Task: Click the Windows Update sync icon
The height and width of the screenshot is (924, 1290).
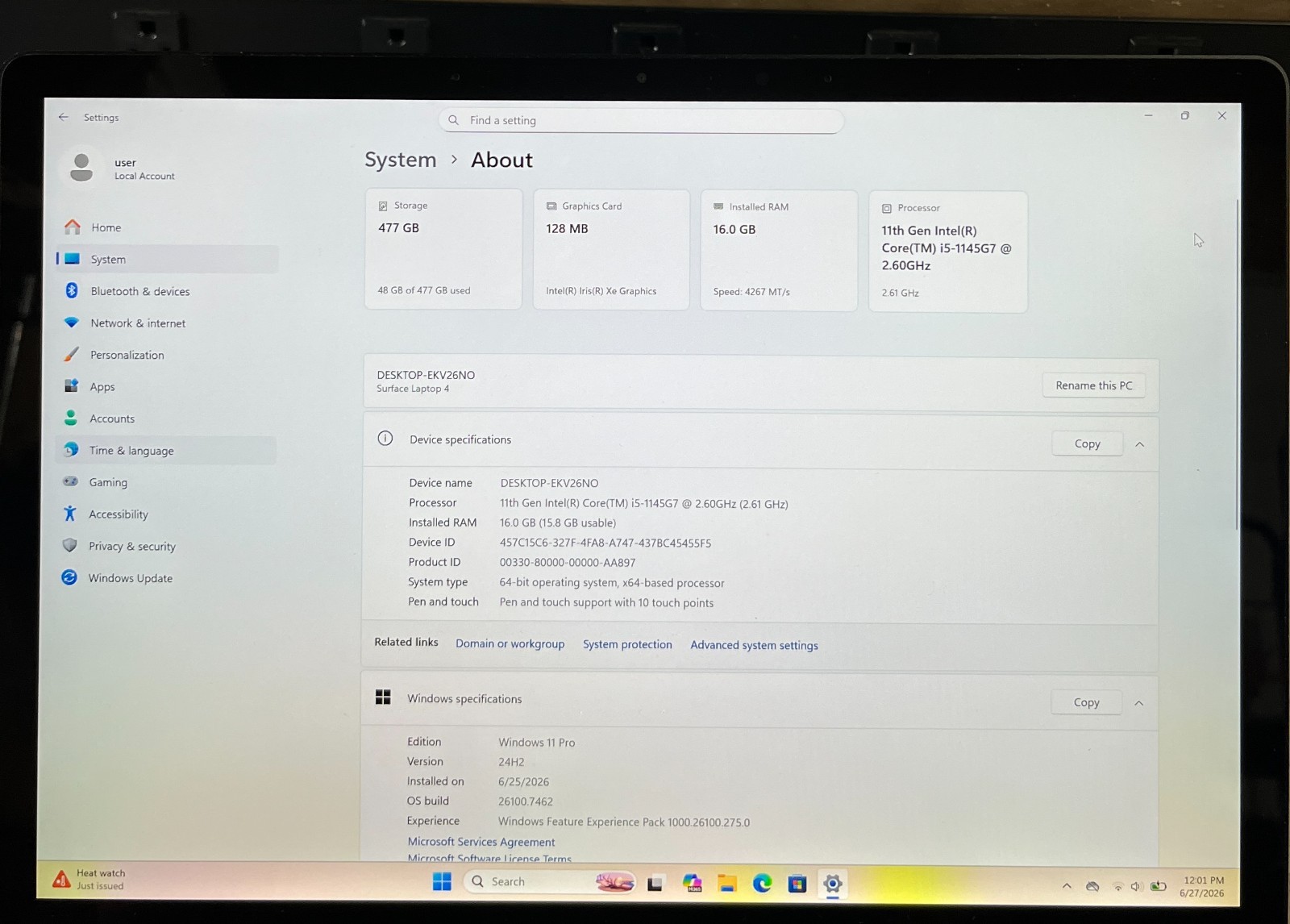Action: (69, 577)
